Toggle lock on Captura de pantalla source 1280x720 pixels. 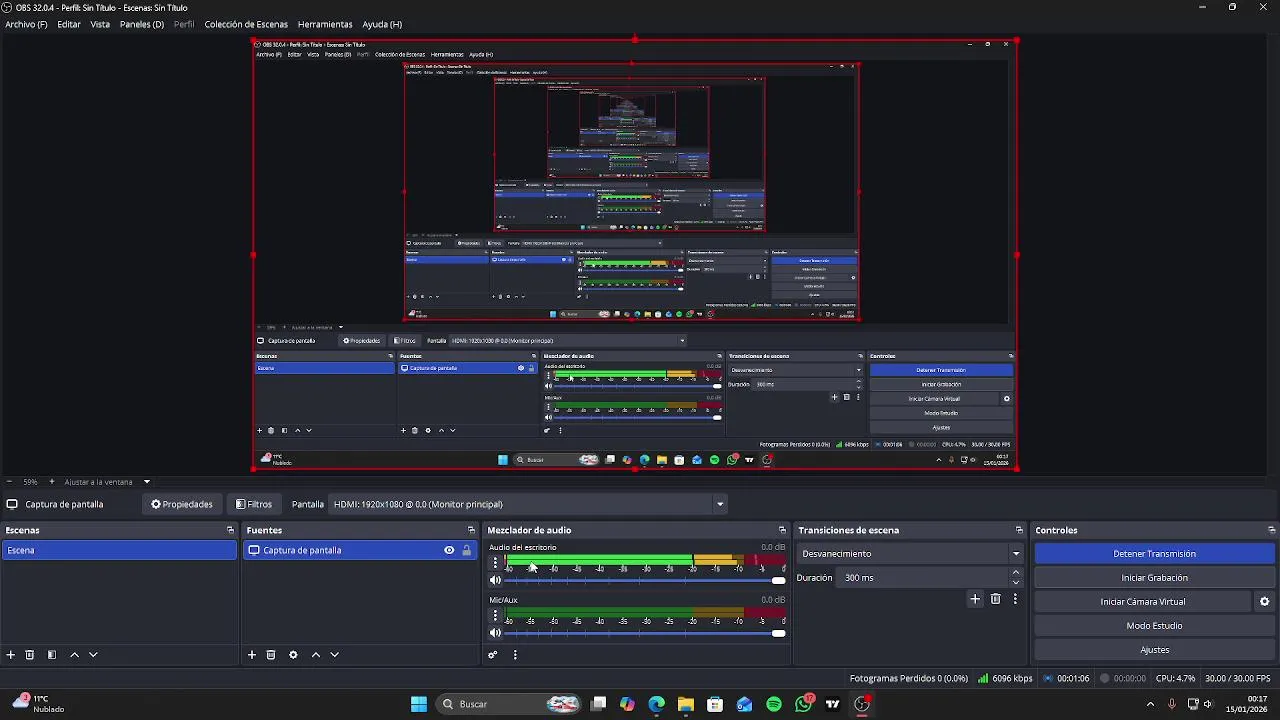pyautogui.click(x=466, y=550)
